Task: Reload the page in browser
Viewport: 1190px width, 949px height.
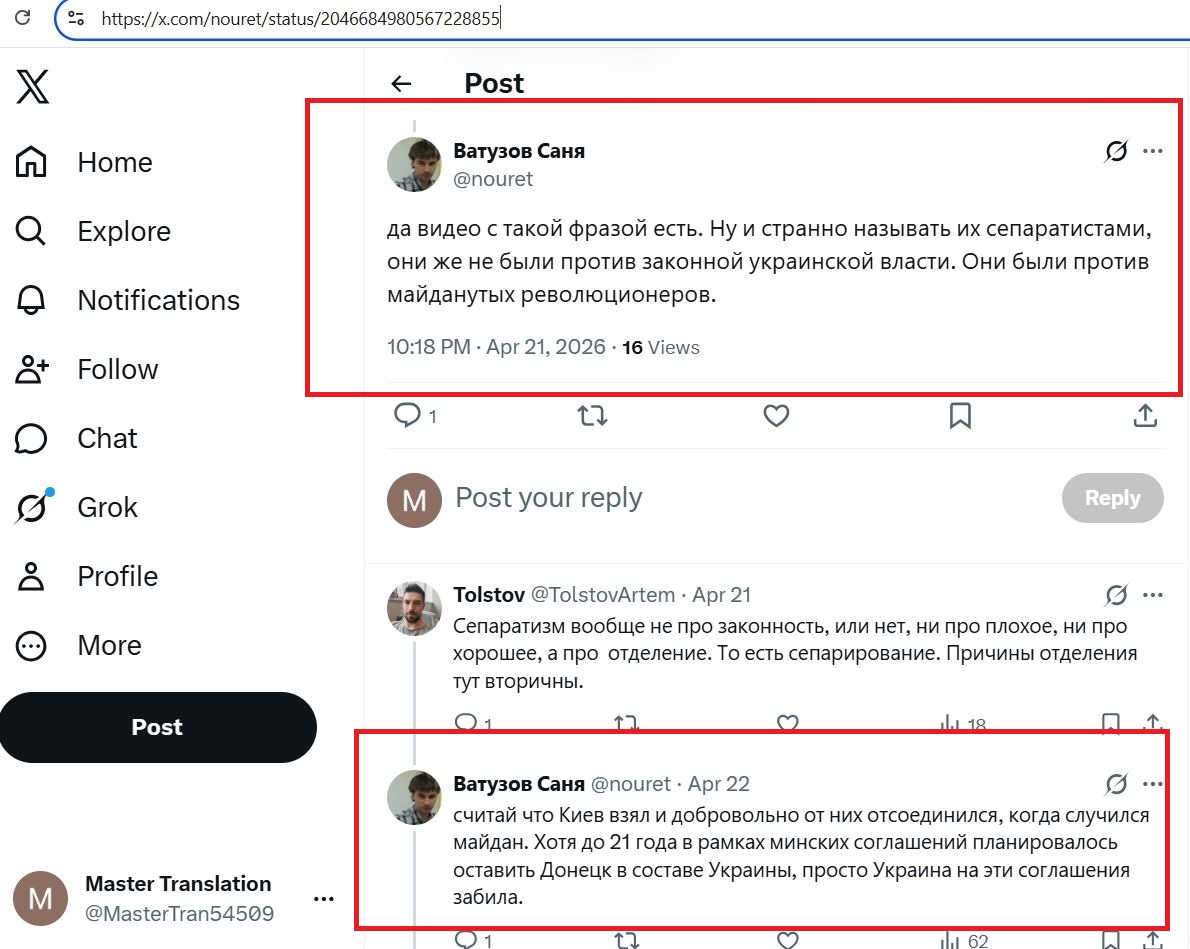Action: [23, 18]
